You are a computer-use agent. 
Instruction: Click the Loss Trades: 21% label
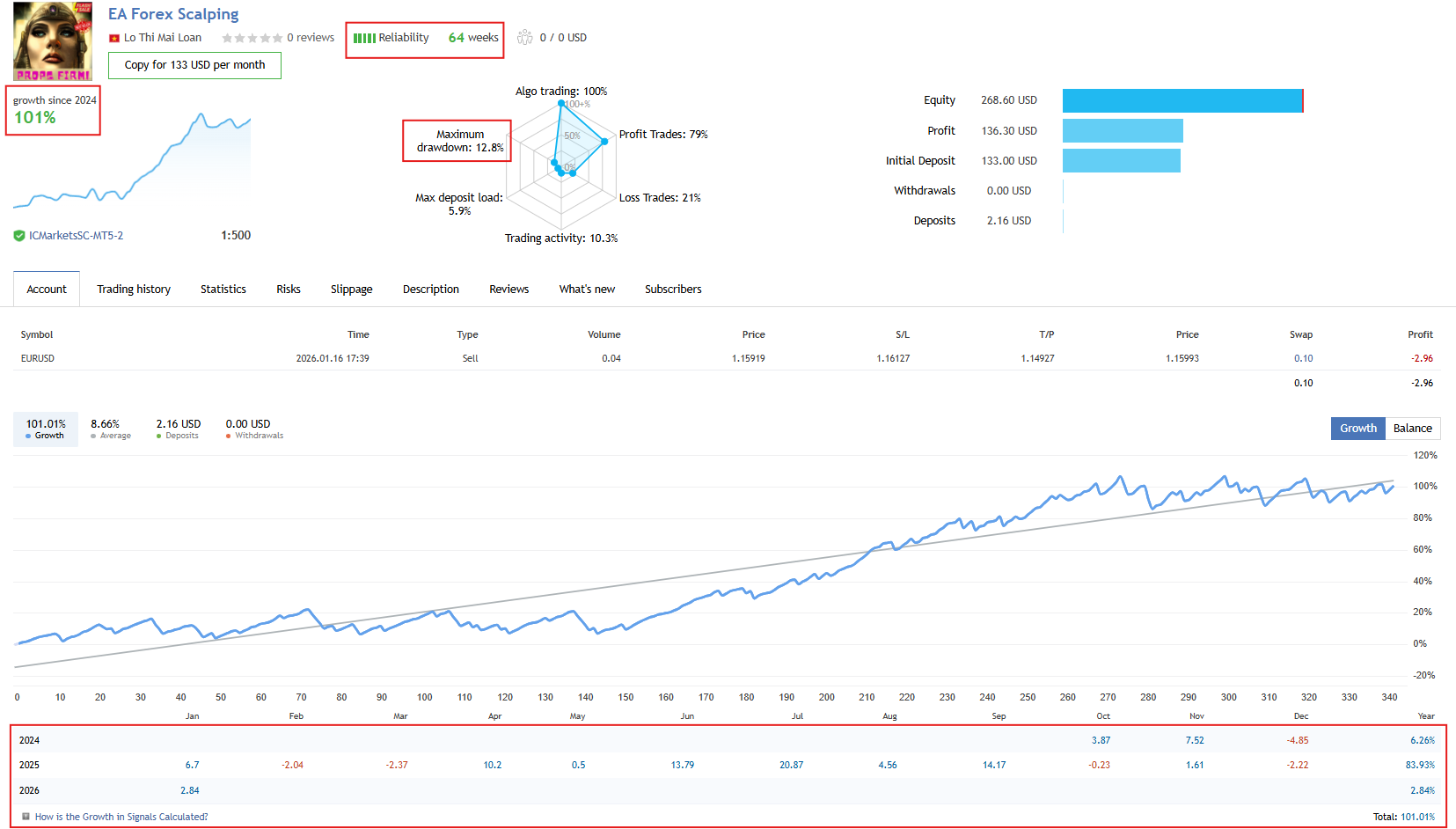[660, 198]
